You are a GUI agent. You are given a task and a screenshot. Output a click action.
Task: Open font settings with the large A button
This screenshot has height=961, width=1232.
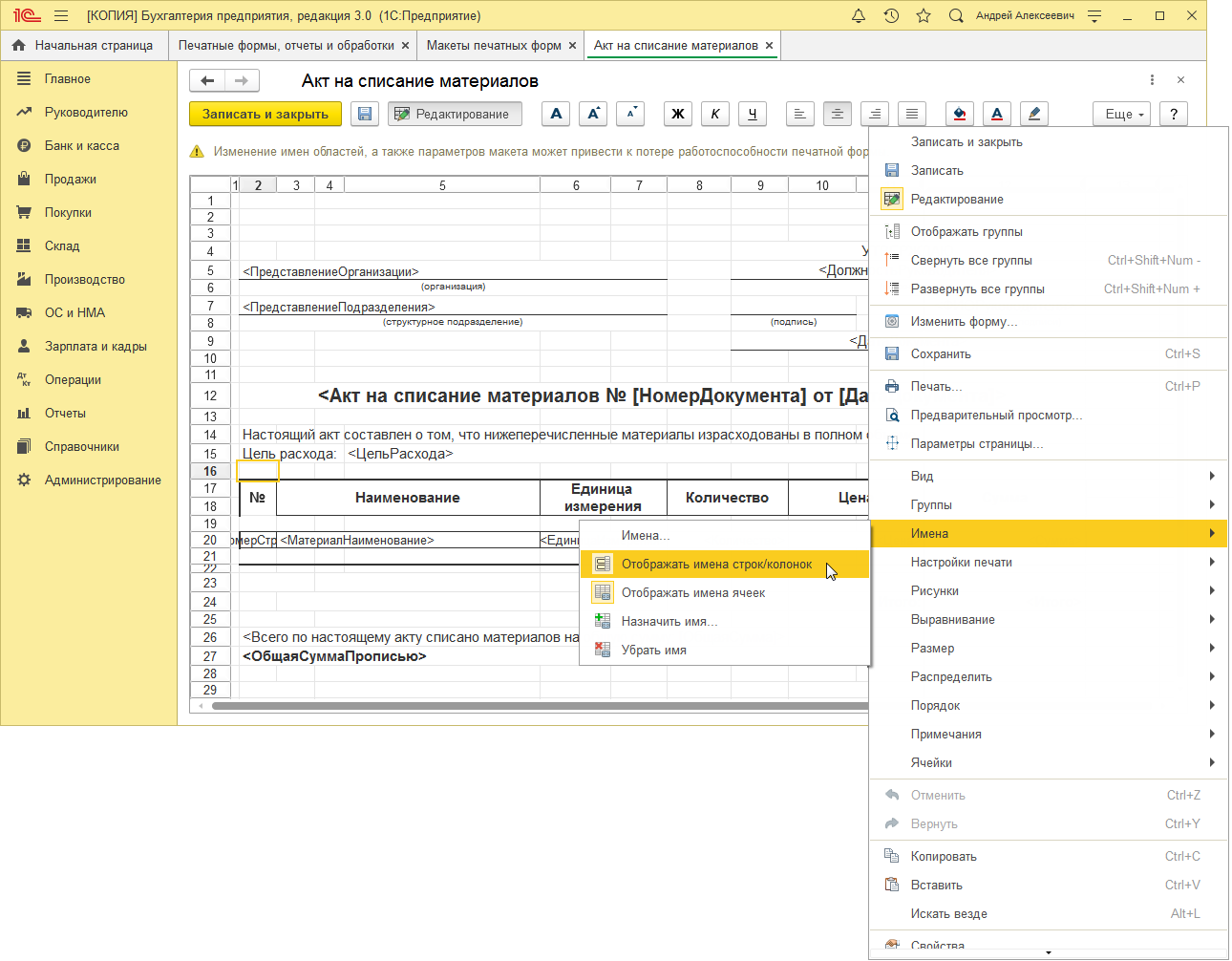[556, 114]
